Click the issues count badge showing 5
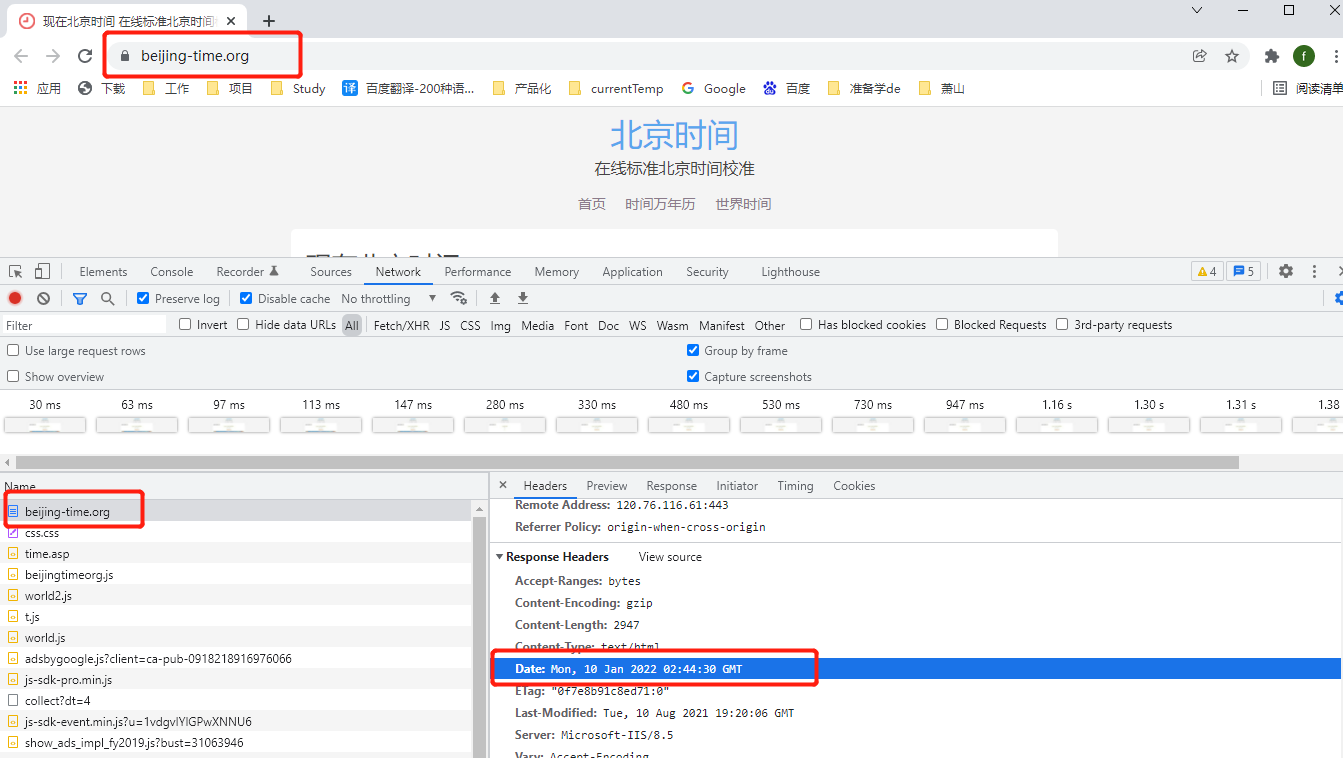 tap(1243, 271)
